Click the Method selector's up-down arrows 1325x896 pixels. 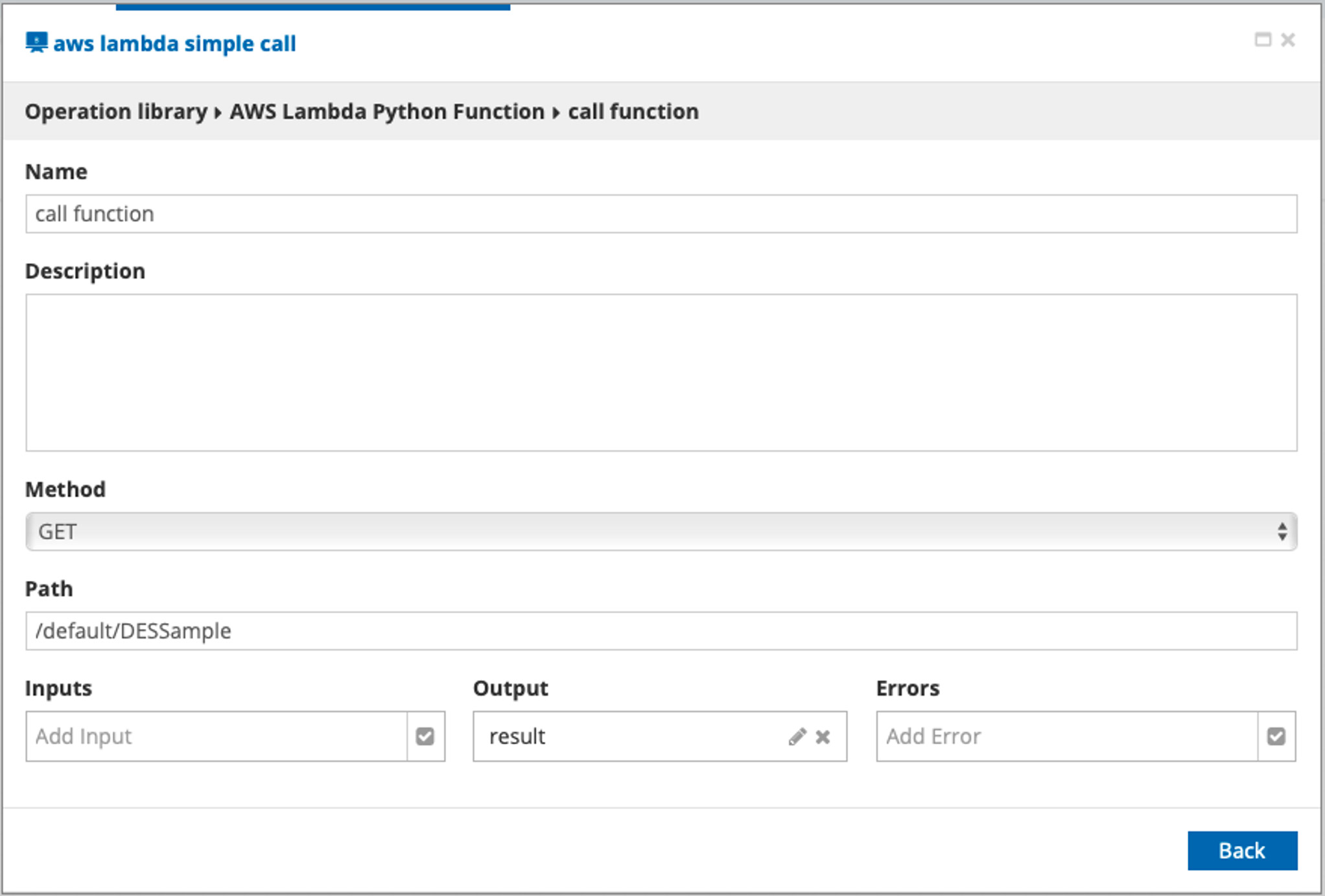1282,532
